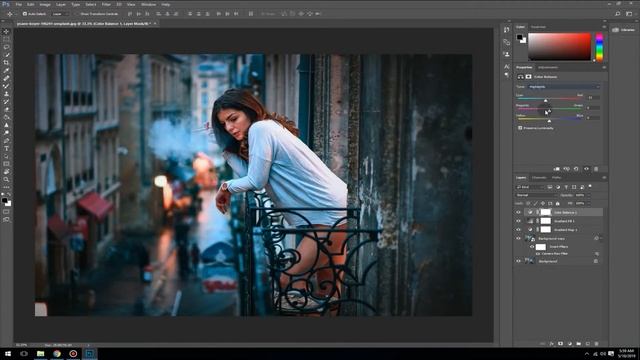Image resolution: width=640 pixels, height=360 pixels.
Task: Switch to the Adjustments tab
Action: point(547,67)
